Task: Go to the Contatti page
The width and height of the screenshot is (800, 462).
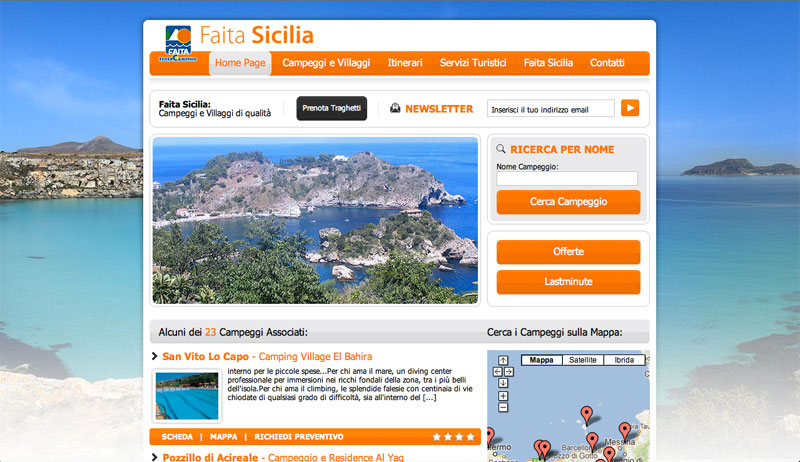Action: [607, 63]
